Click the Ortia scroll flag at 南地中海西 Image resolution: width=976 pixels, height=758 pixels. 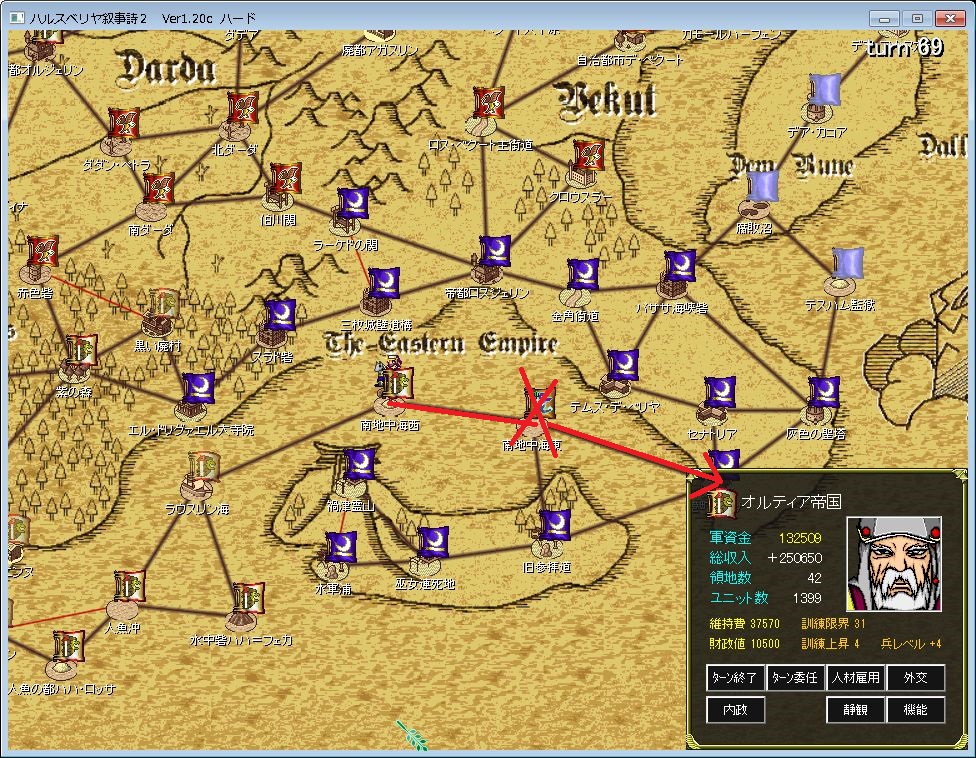pos(398,383)
